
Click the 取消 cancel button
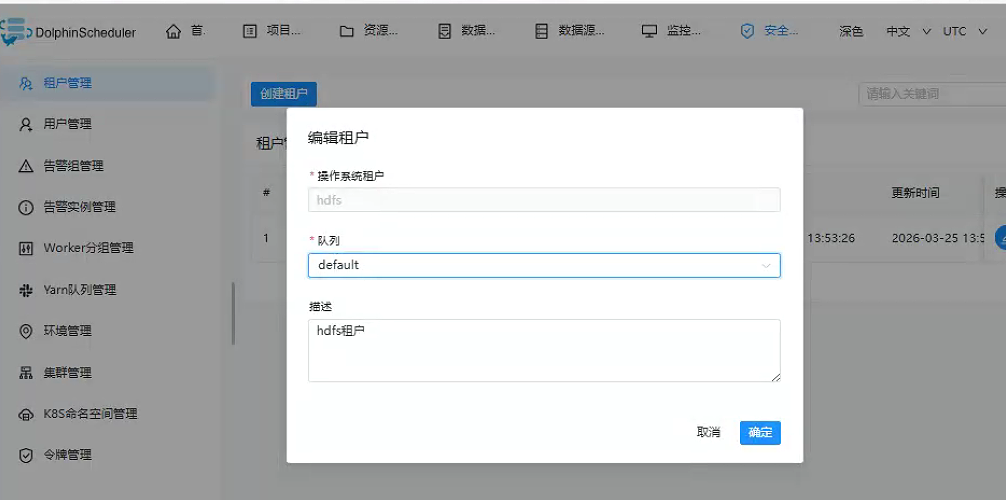[x=708, y=433]
